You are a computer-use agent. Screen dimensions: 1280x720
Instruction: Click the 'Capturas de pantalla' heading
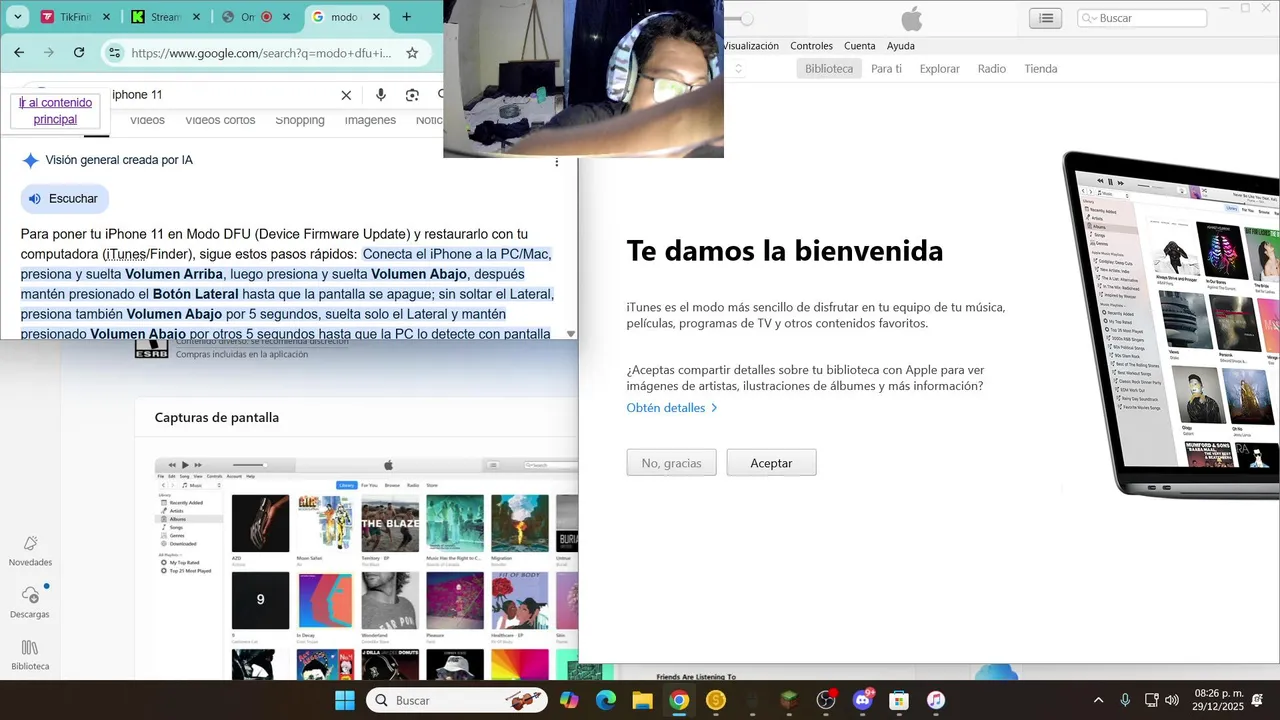pos(217,418)
